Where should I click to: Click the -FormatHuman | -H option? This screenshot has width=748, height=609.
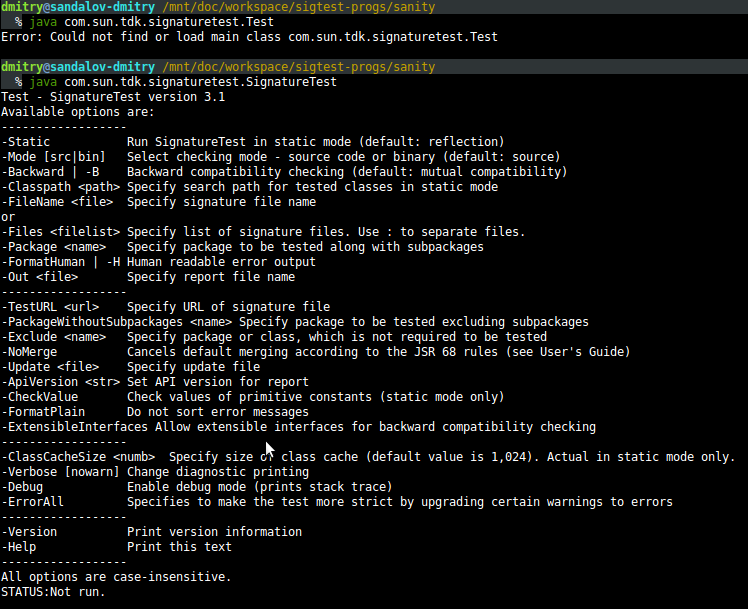(60, 262)
